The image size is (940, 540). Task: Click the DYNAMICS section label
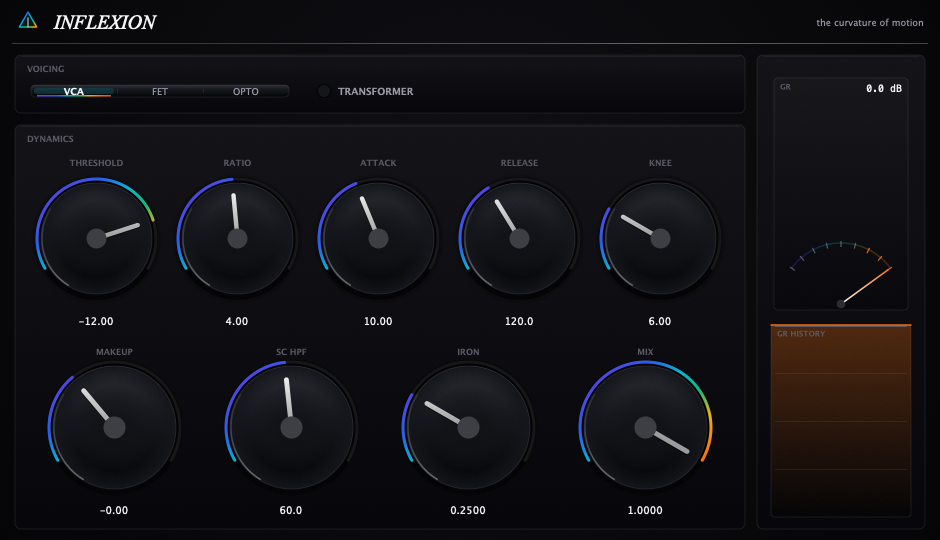tap(50, 139)
